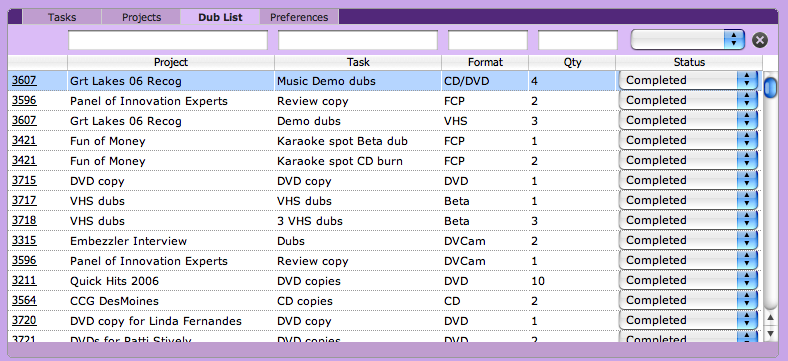The width and height of the screenshot is (788, 361).
Task: Open job 3607 link for Music Demo dubs
Action: [24, 80]
